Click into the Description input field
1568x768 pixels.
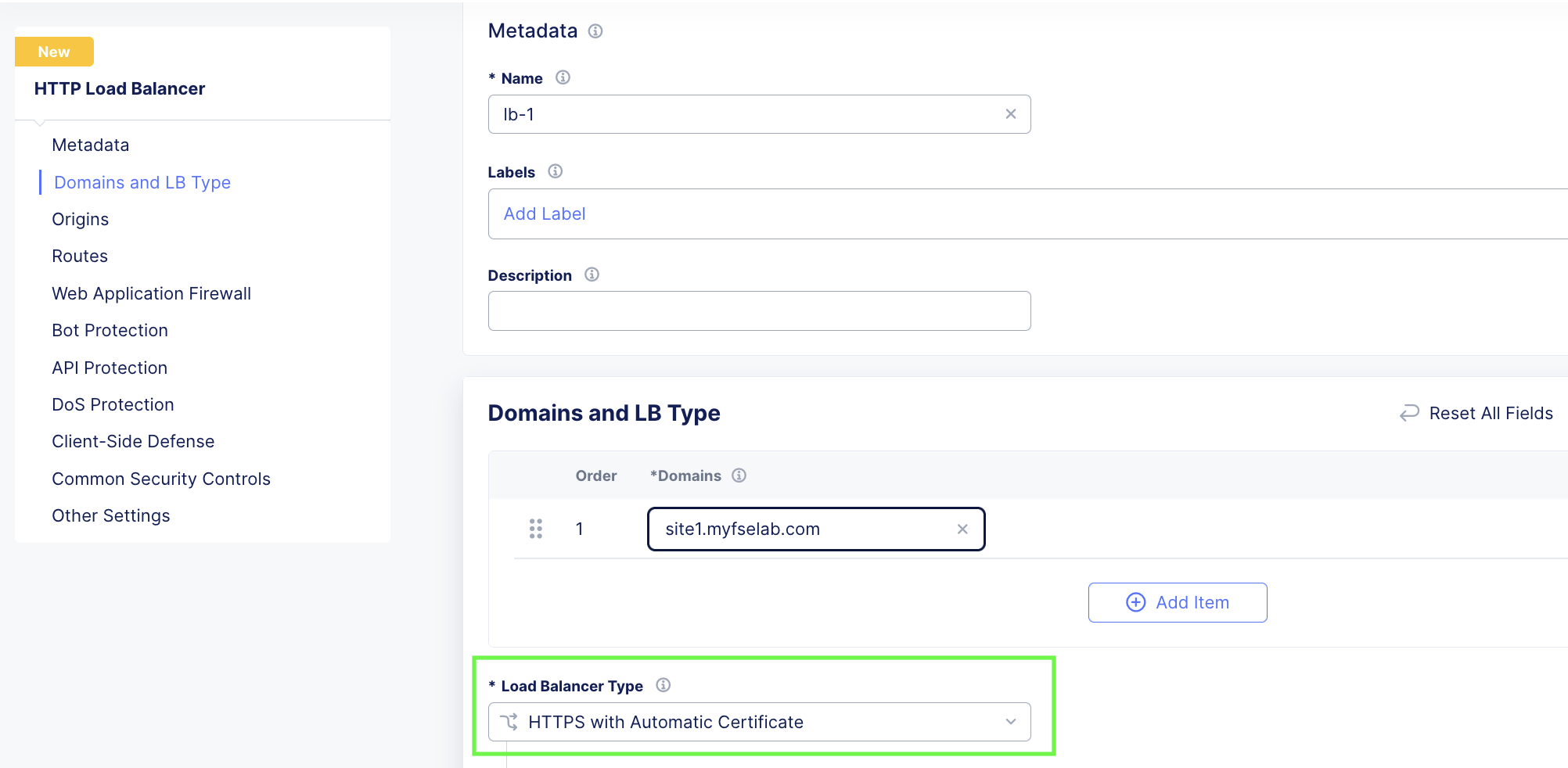[x=759, y=311]
